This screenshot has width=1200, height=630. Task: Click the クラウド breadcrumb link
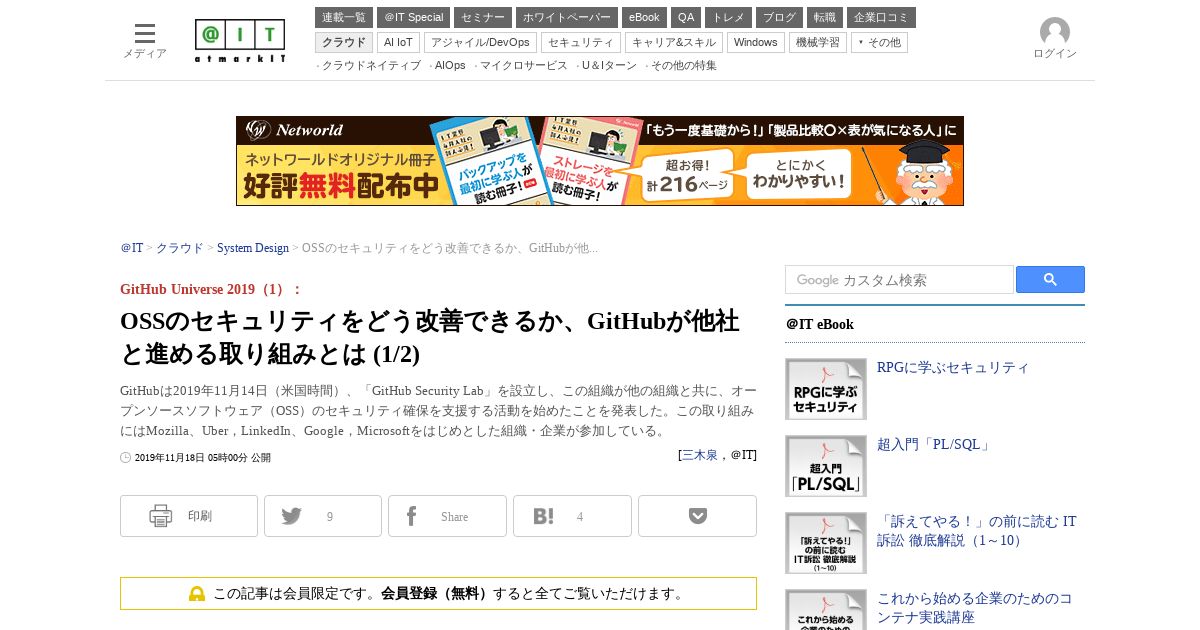click(x=180, y=248)
